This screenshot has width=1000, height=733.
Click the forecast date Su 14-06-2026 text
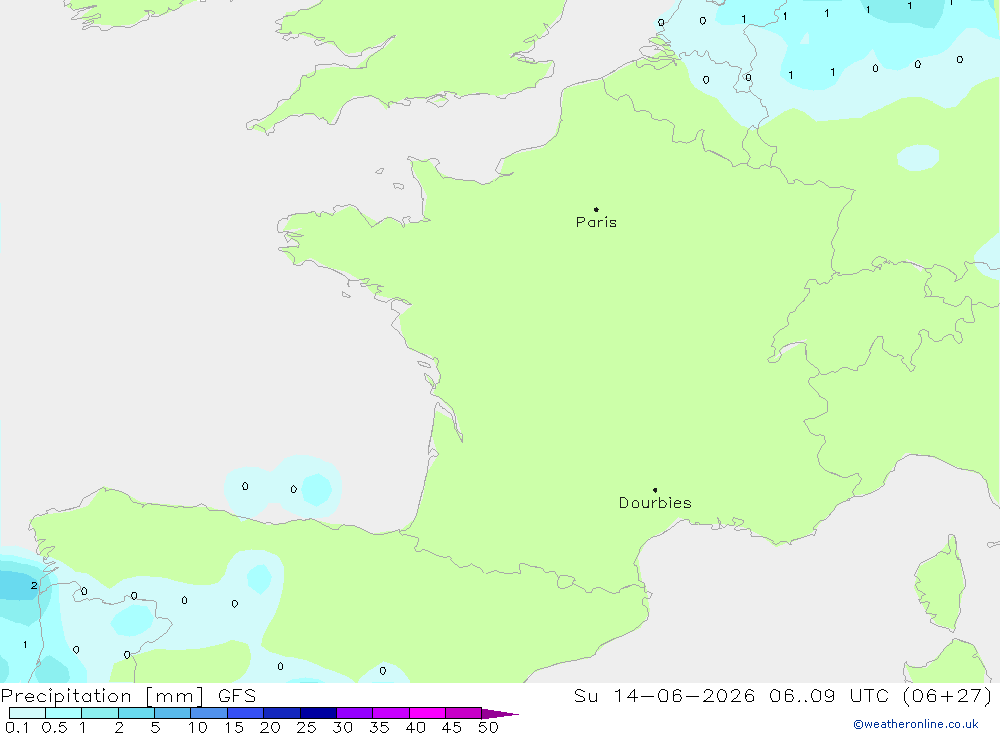click(664, 695)
